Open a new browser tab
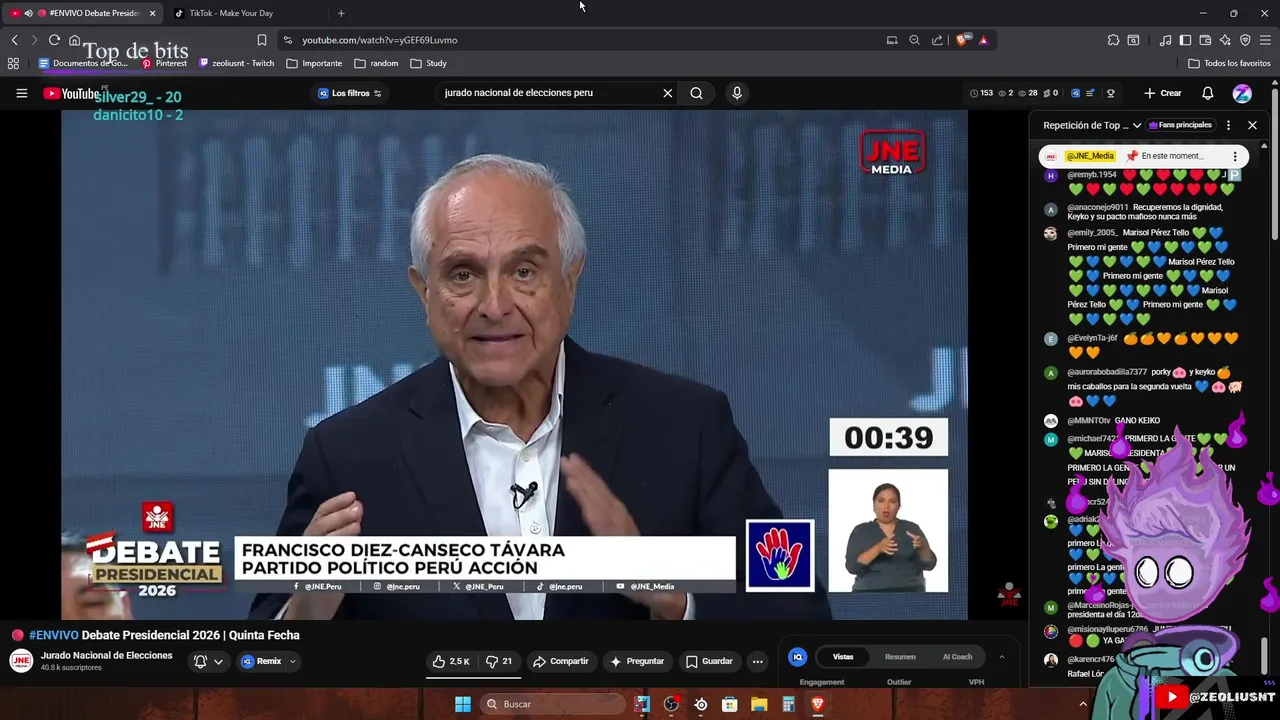This screenshot has height=720, width=1280. [x=341, y=13]
